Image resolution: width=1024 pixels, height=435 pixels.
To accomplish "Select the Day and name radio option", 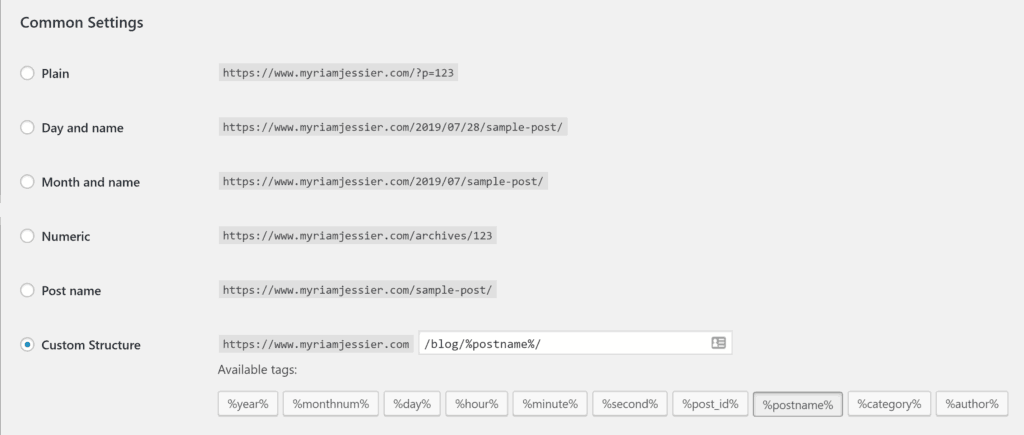I will click(27, 127).
